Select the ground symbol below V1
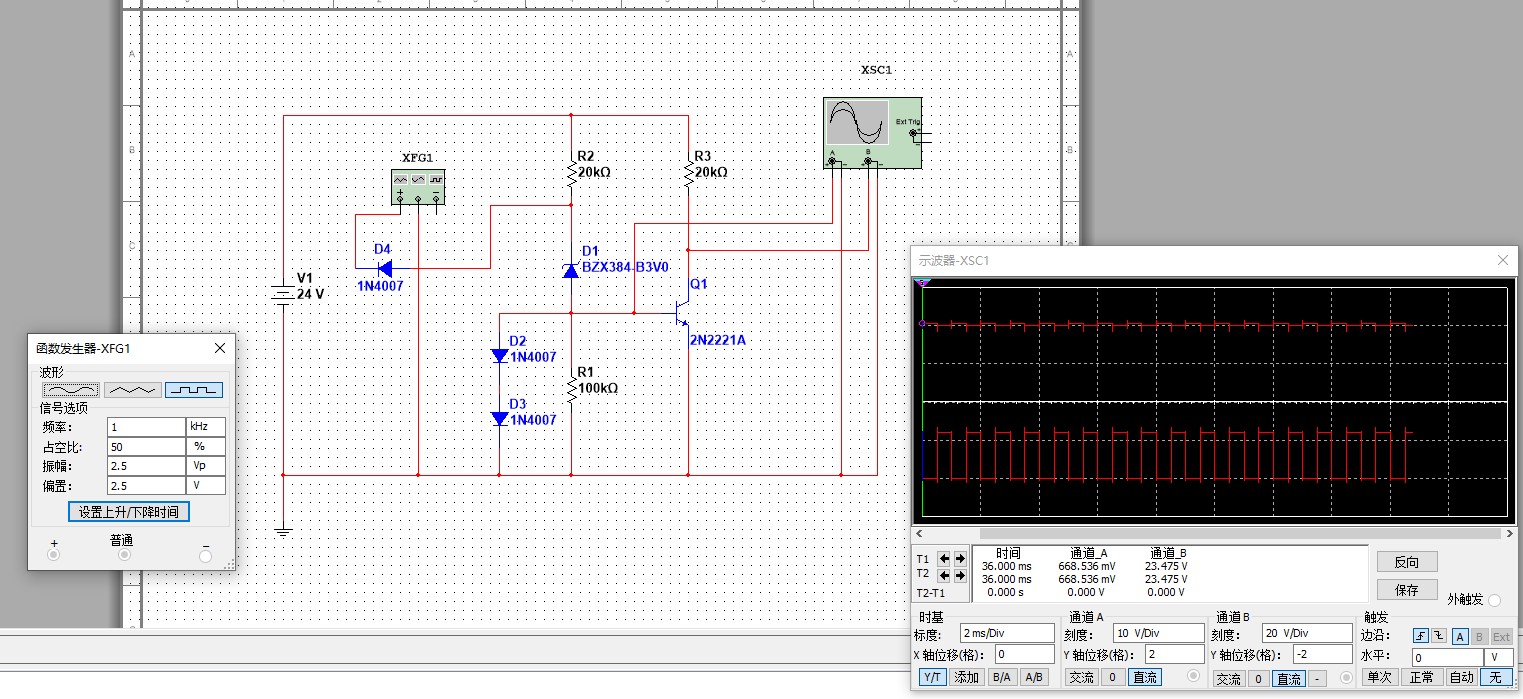This screenshot has width=1523, height=699. [284, 531]
